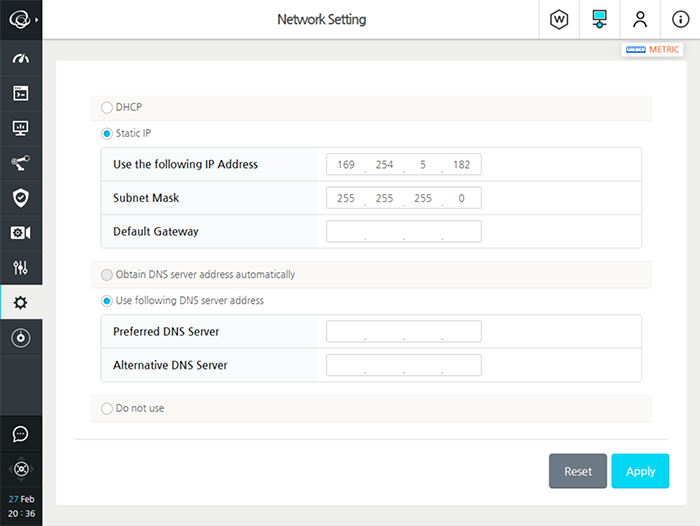This screenshot has width=700, height=526.
Task: Click the Alternative DNS Server label
Action: pyautogui.click(x=170, y=365)
